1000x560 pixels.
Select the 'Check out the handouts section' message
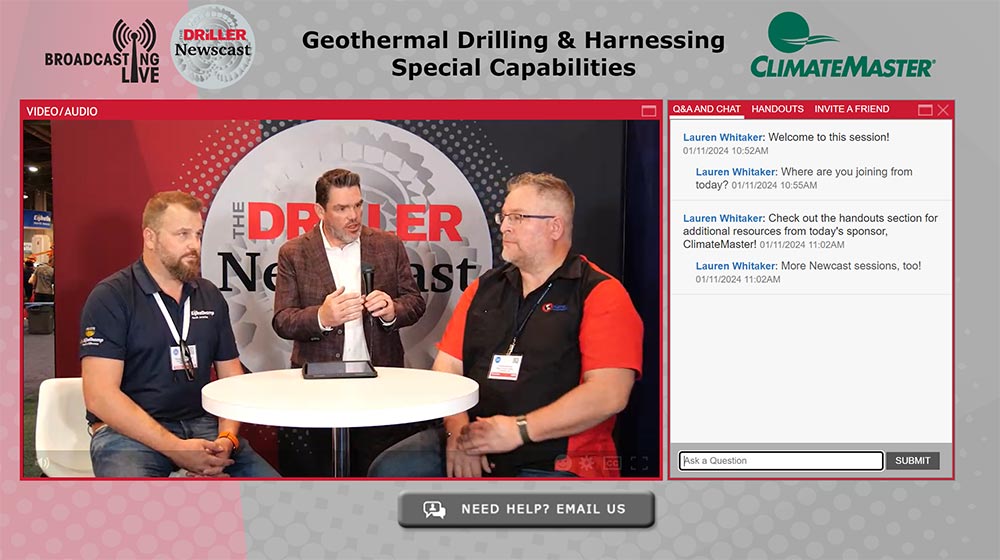(811, 231)
